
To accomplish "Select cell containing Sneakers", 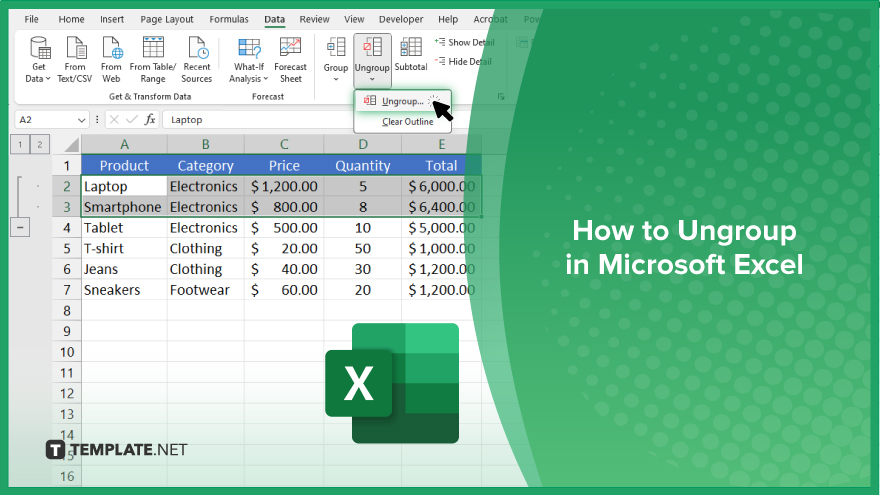I will 124,290.
